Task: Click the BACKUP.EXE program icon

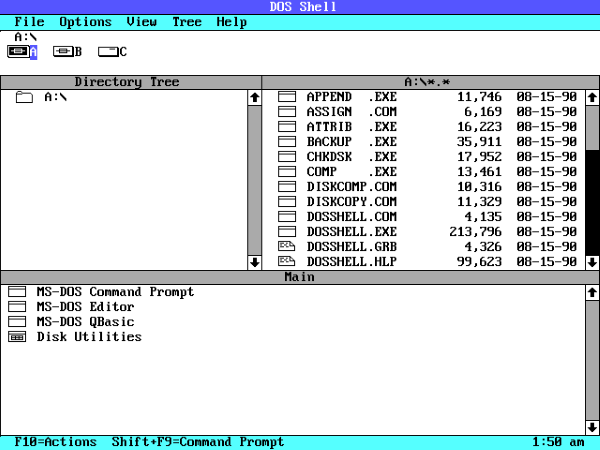Action: pos(287,142)
